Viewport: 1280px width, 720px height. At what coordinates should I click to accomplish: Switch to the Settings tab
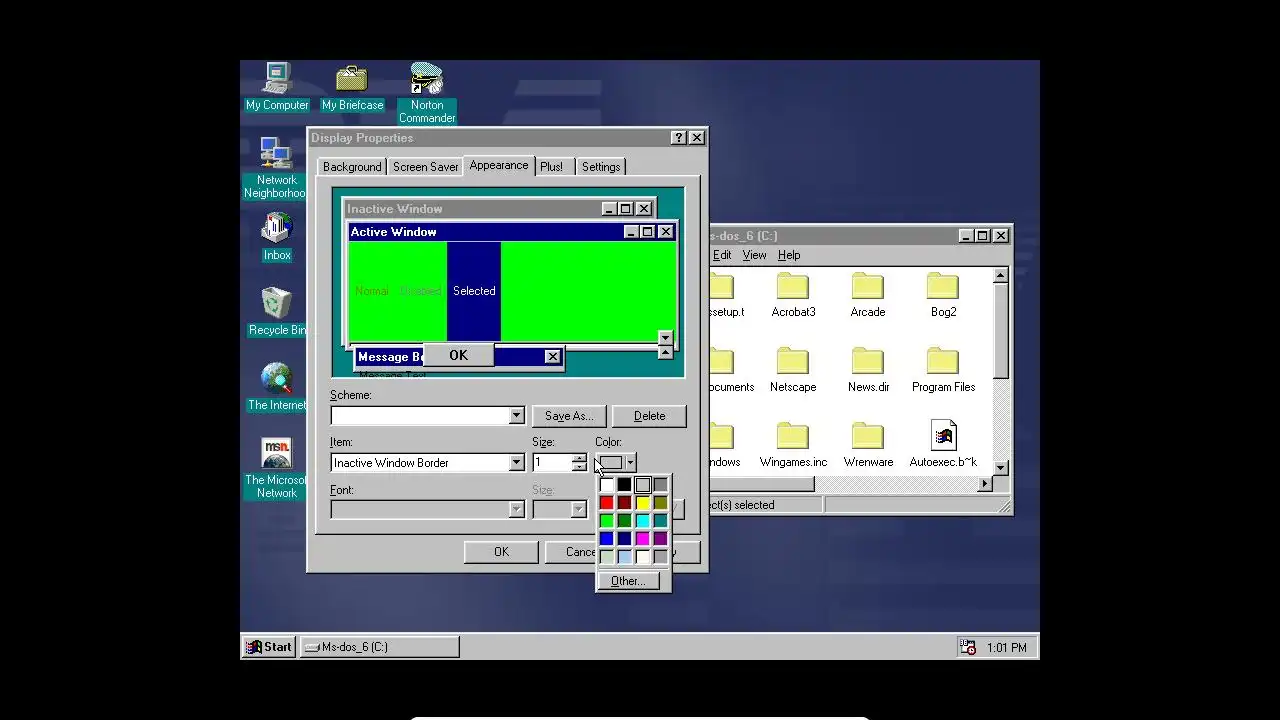601,167
